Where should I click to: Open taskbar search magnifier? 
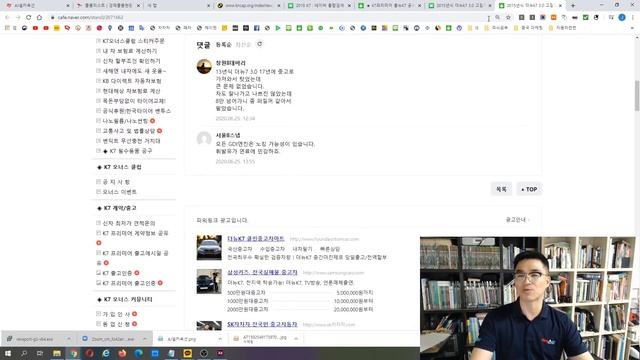(24, 353)
